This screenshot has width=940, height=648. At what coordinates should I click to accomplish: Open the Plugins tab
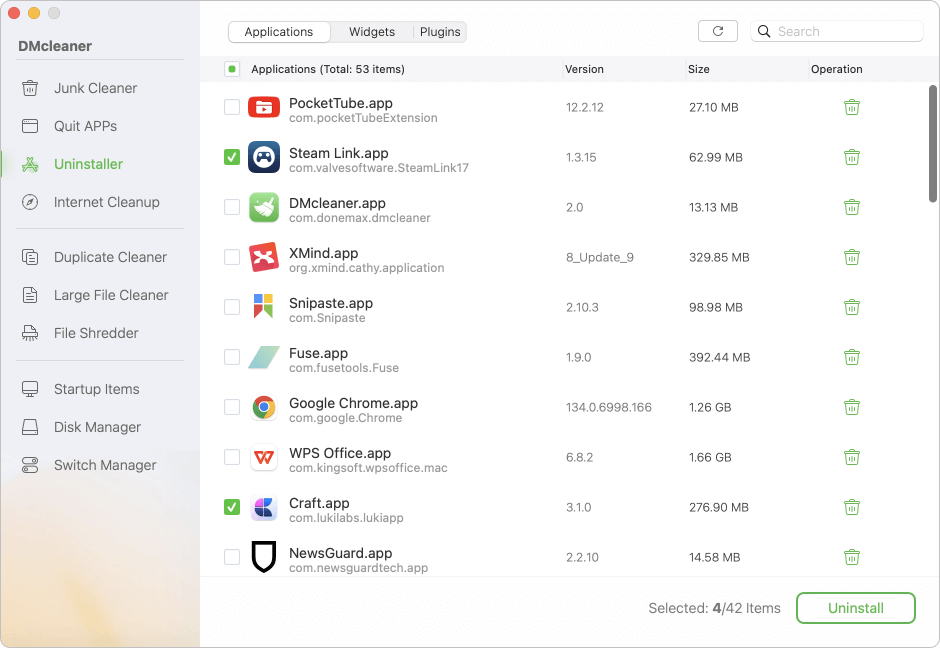[439, 32]
